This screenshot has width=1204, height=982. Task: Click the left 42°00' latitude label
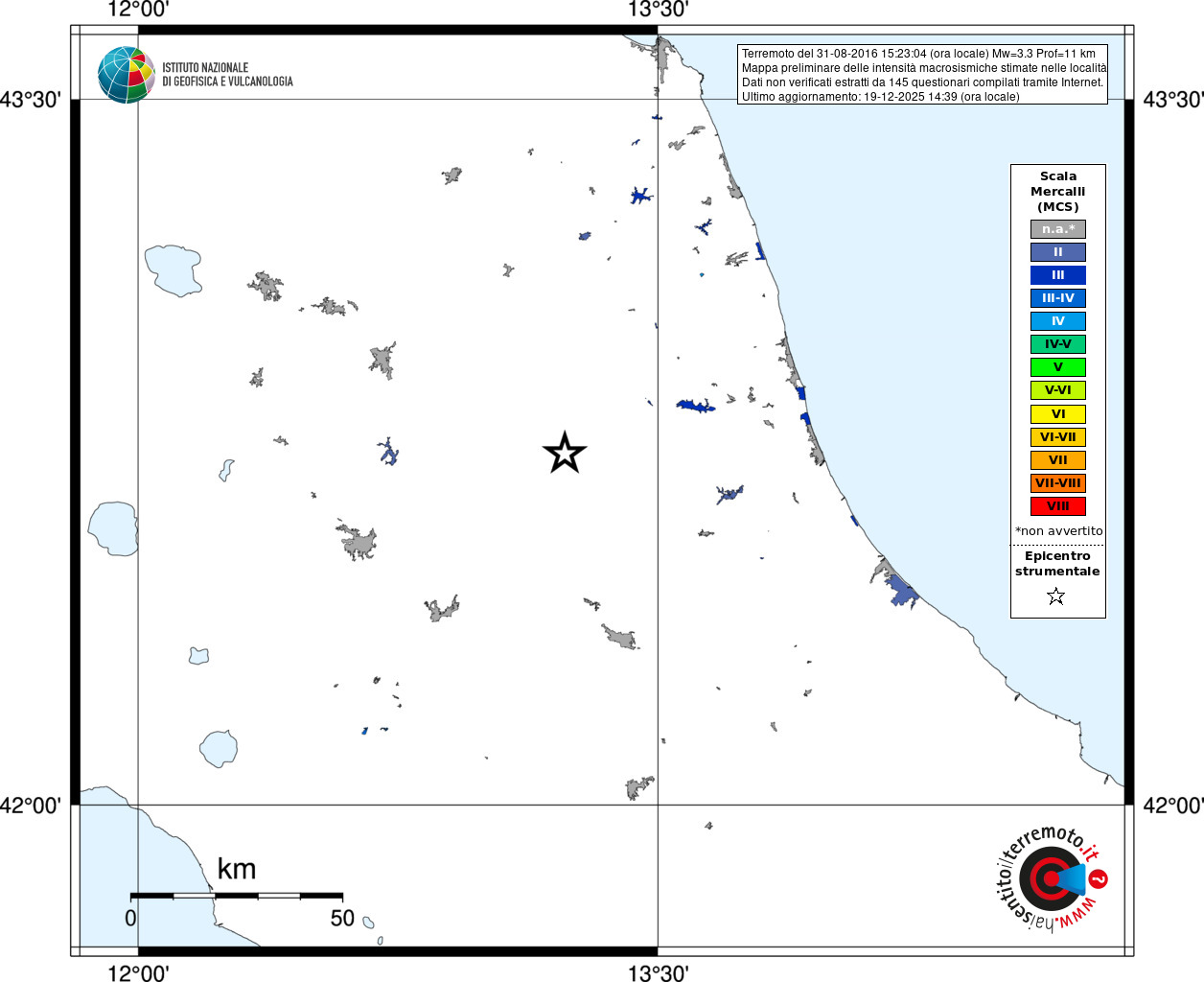coord(31,806)
